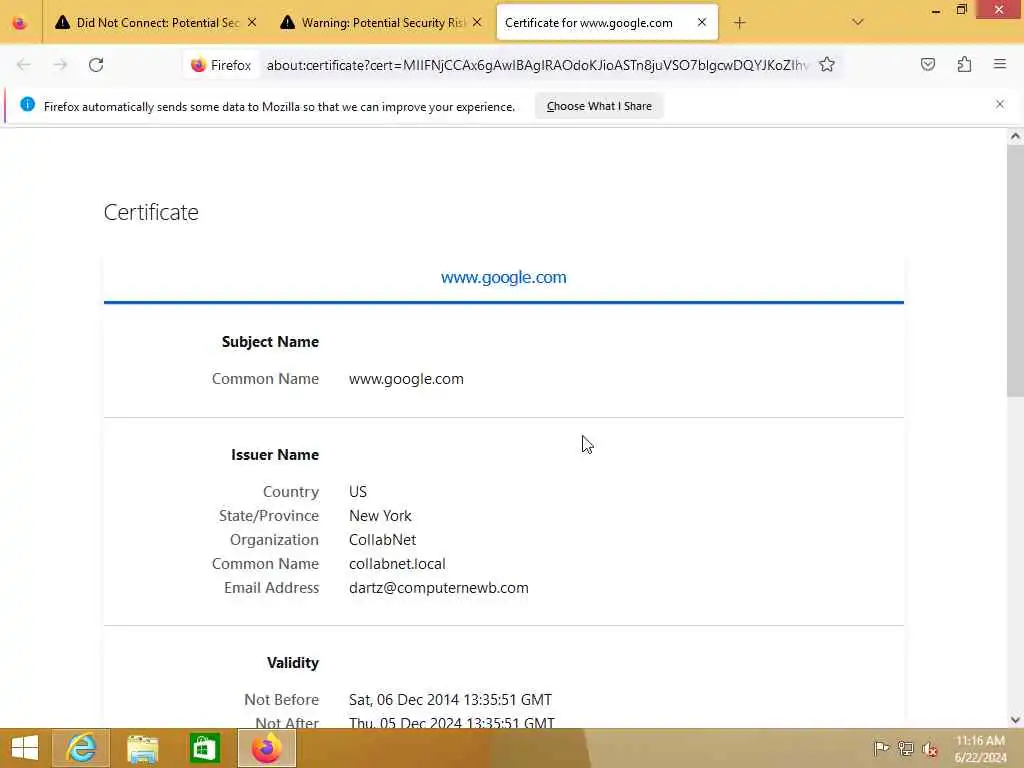
Task: Click the 'Organization' field label
Action: point(274,540)
